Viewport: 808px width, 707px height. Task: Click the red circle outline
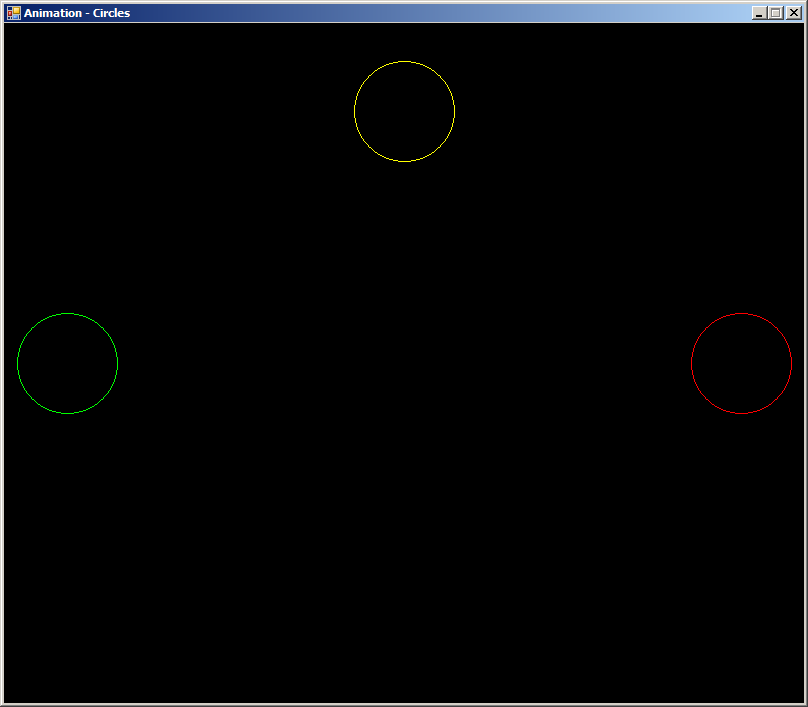742,363
